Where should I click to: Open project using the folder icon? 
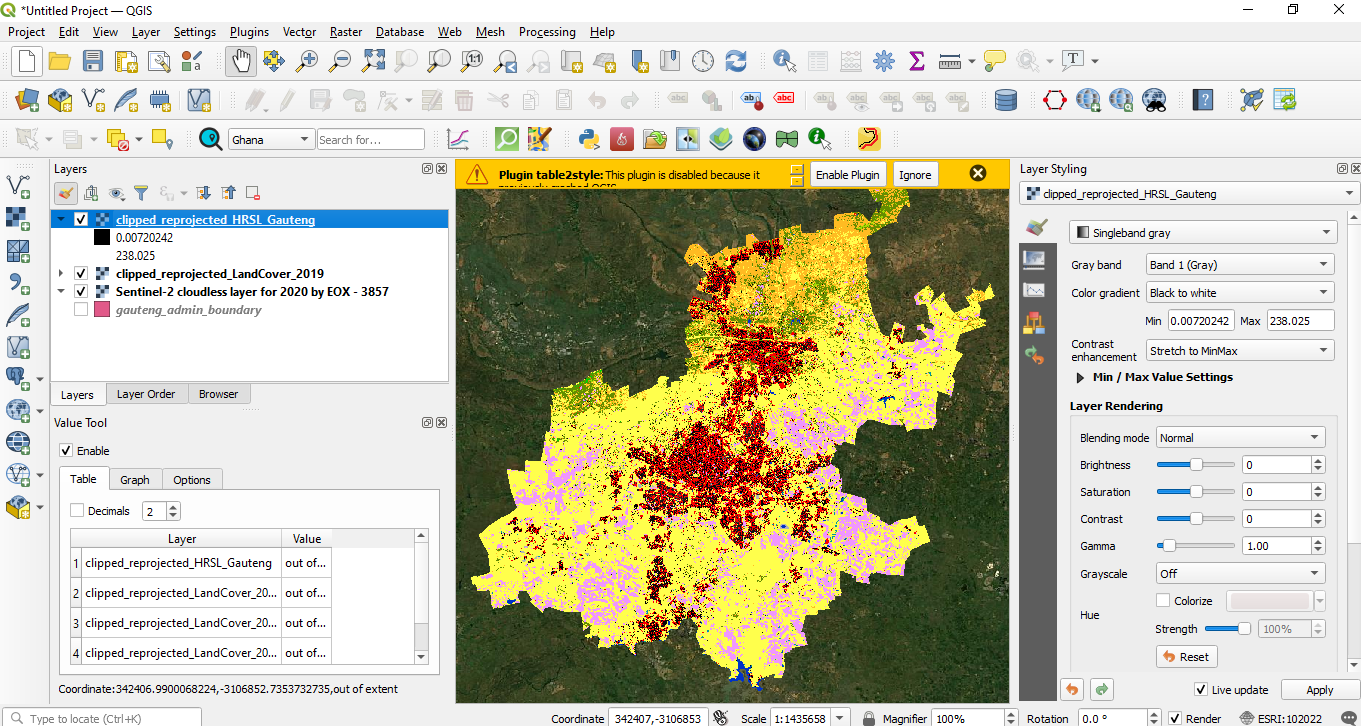click(60, 62)
